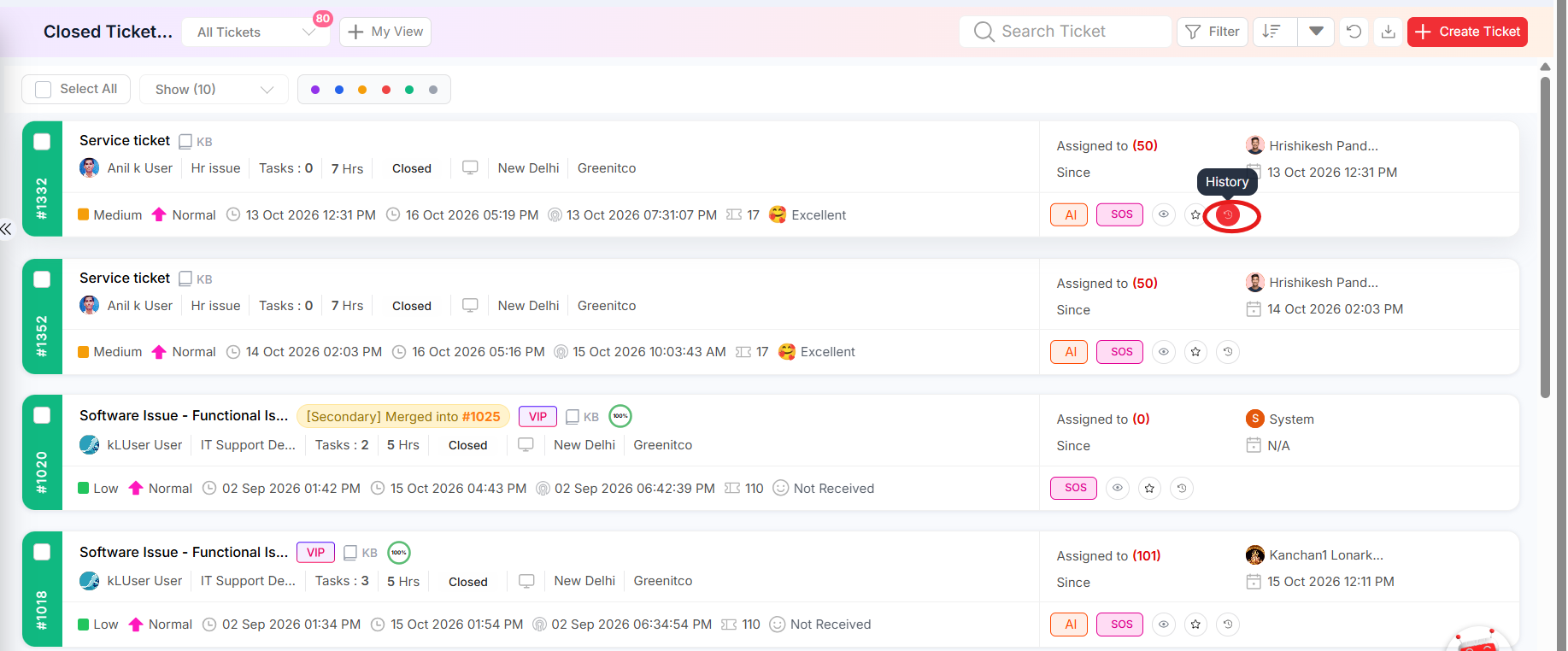Screen dimensions: 1568x651
Task: Click the AI badge on ticket #1018
Action: [1069, 625]
